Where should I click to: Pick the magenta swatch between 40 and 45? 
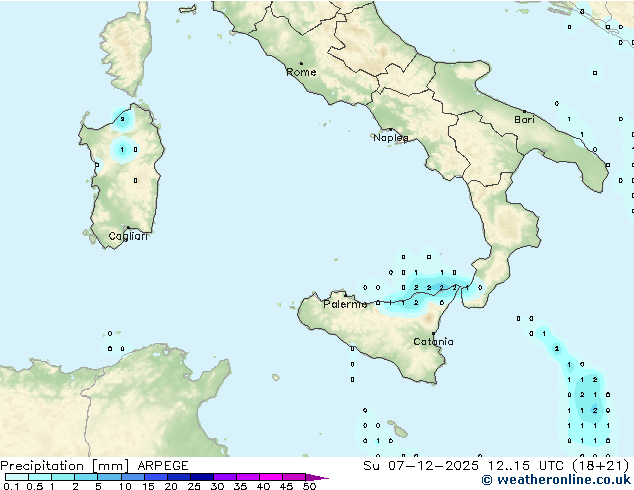(x=271, y=477)
